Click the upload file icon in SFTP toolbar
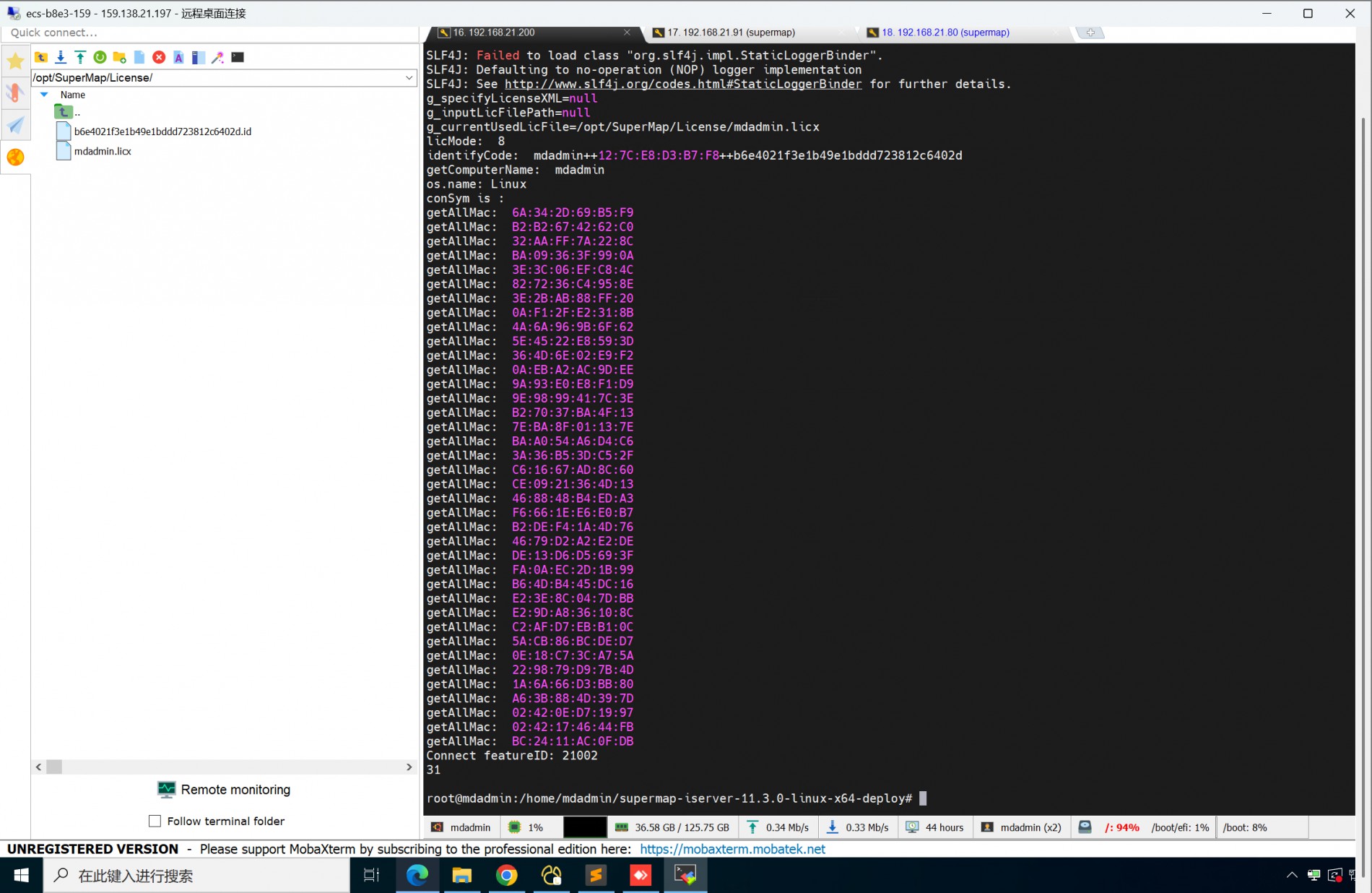 (80, 57)
